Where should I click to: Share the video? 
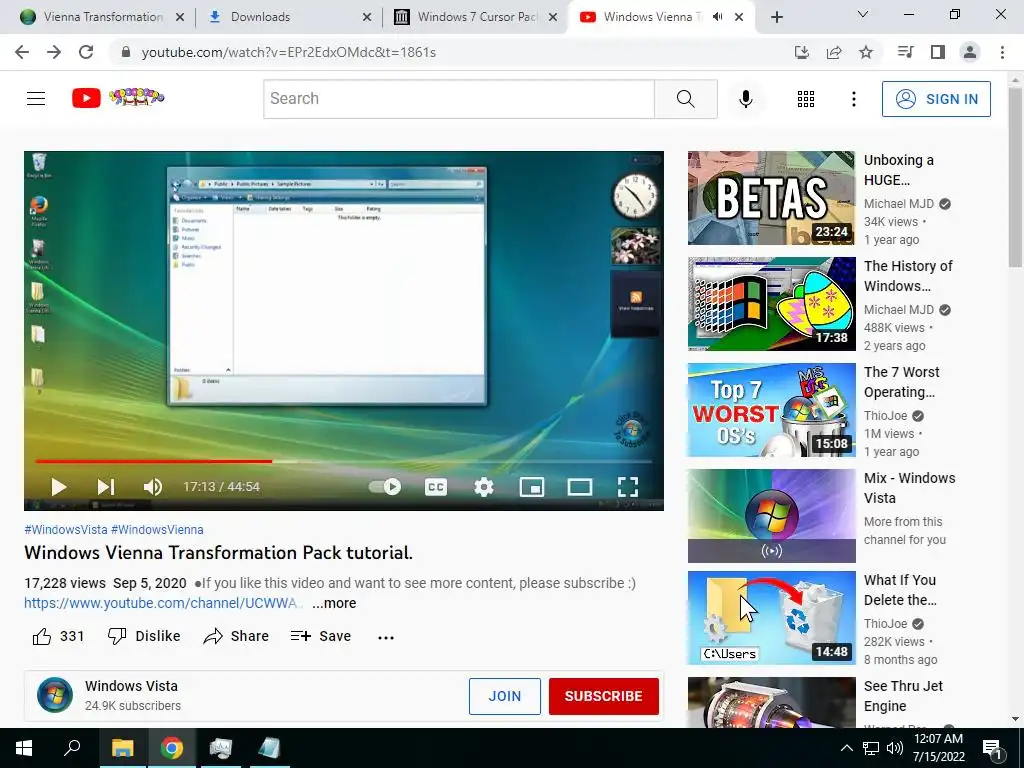tap(236, 636)
